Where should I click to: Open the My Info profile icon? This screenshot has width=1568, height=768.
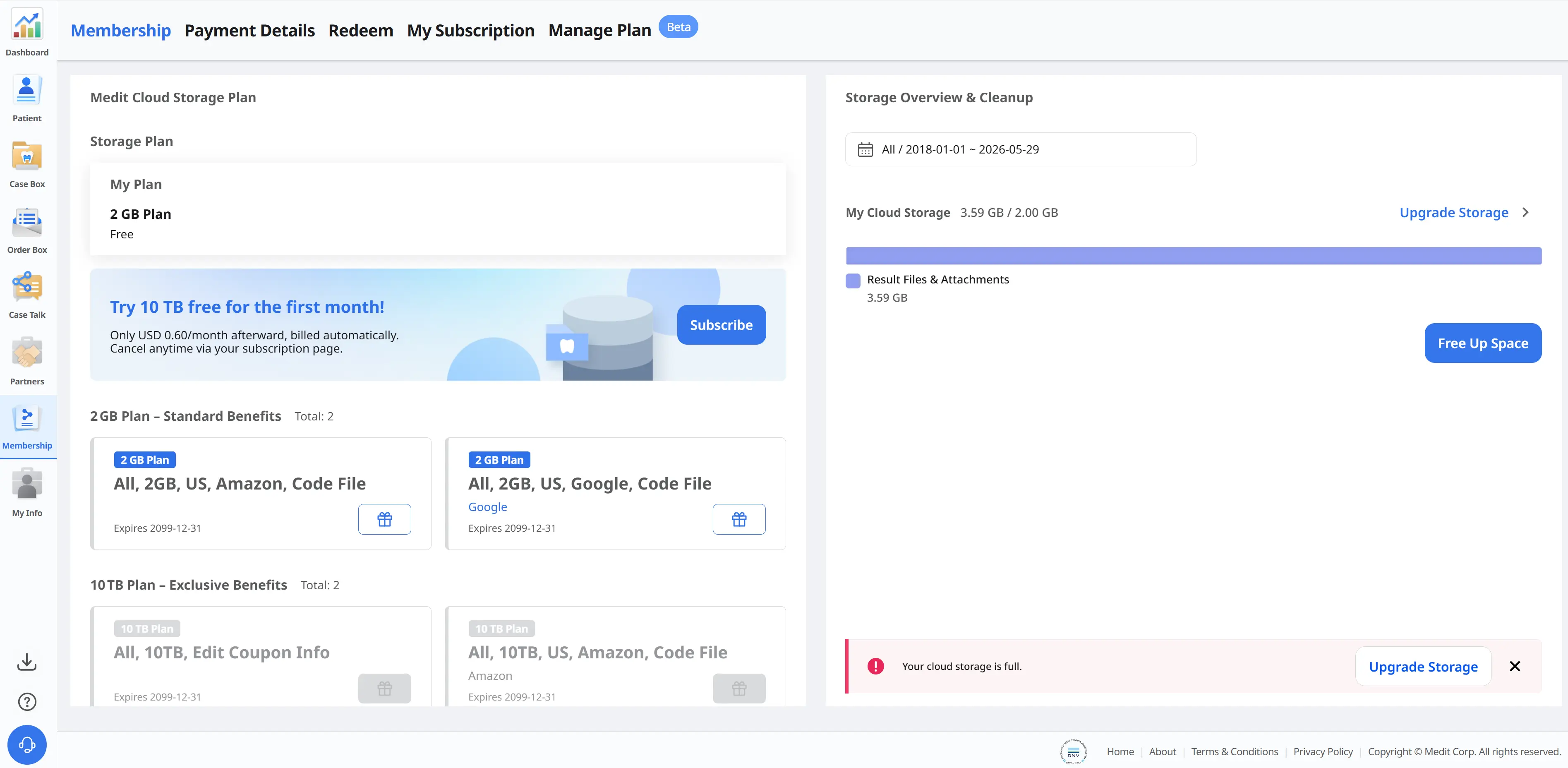(27, 484)
